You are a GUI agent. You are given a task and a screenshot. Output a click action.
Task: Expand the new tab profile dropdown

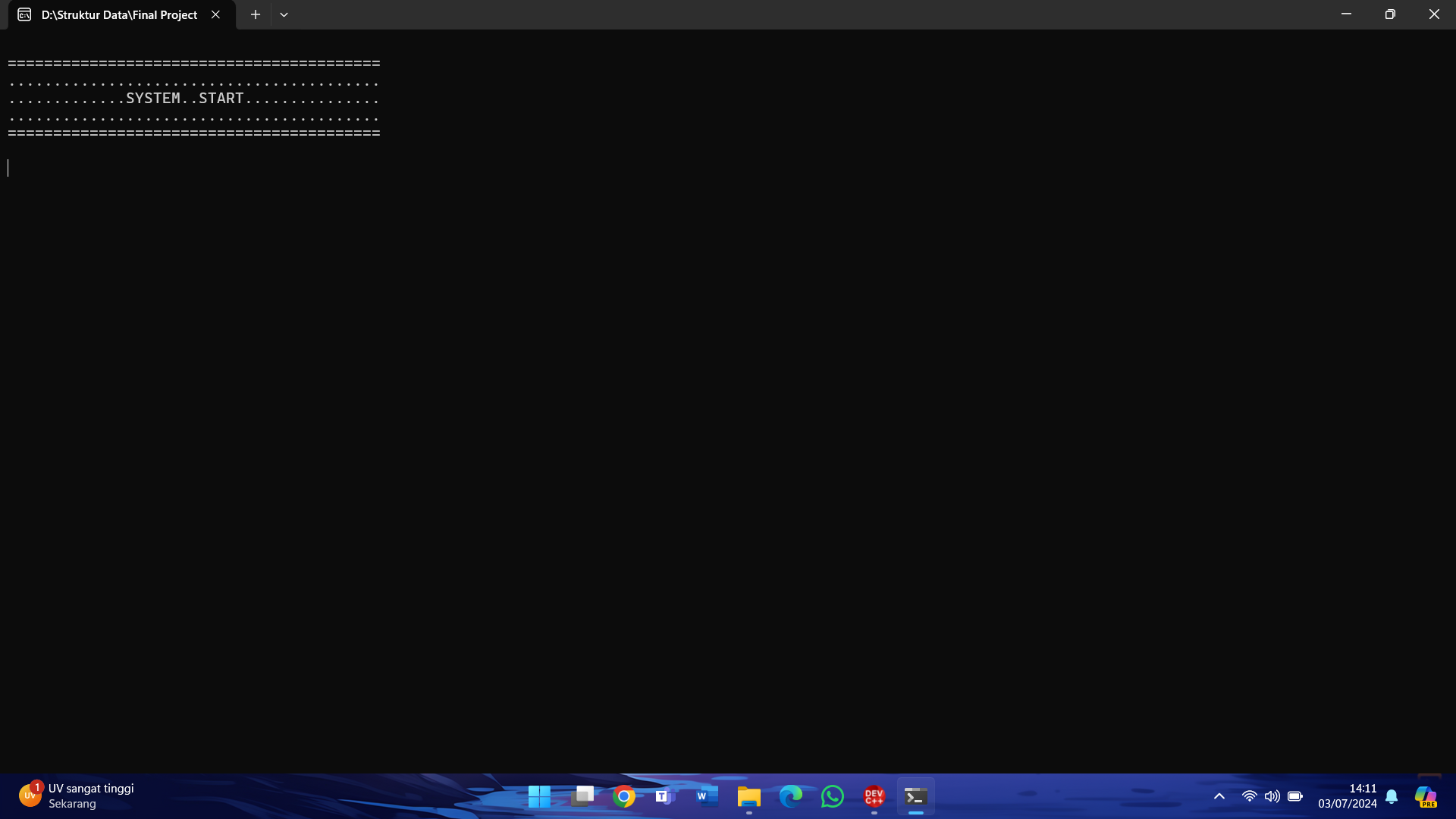(284, 14)
